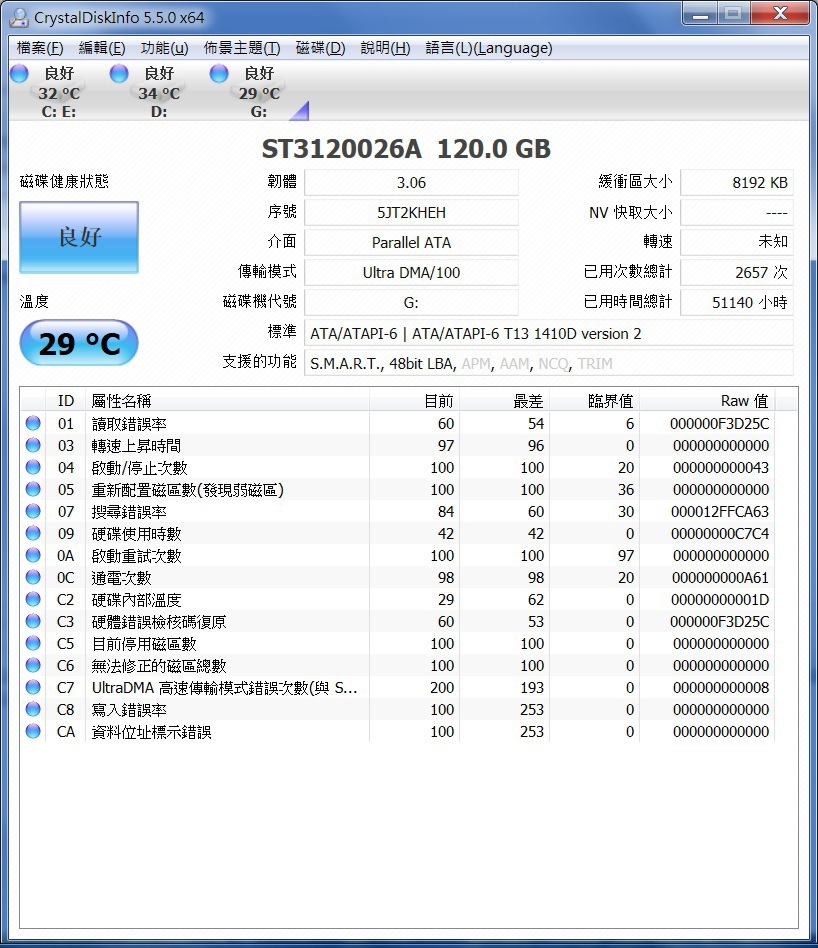The image size is (818, 948).
Task: Click status orb for attribute 07 搜尋錯誤率
Action: [33, 511]
